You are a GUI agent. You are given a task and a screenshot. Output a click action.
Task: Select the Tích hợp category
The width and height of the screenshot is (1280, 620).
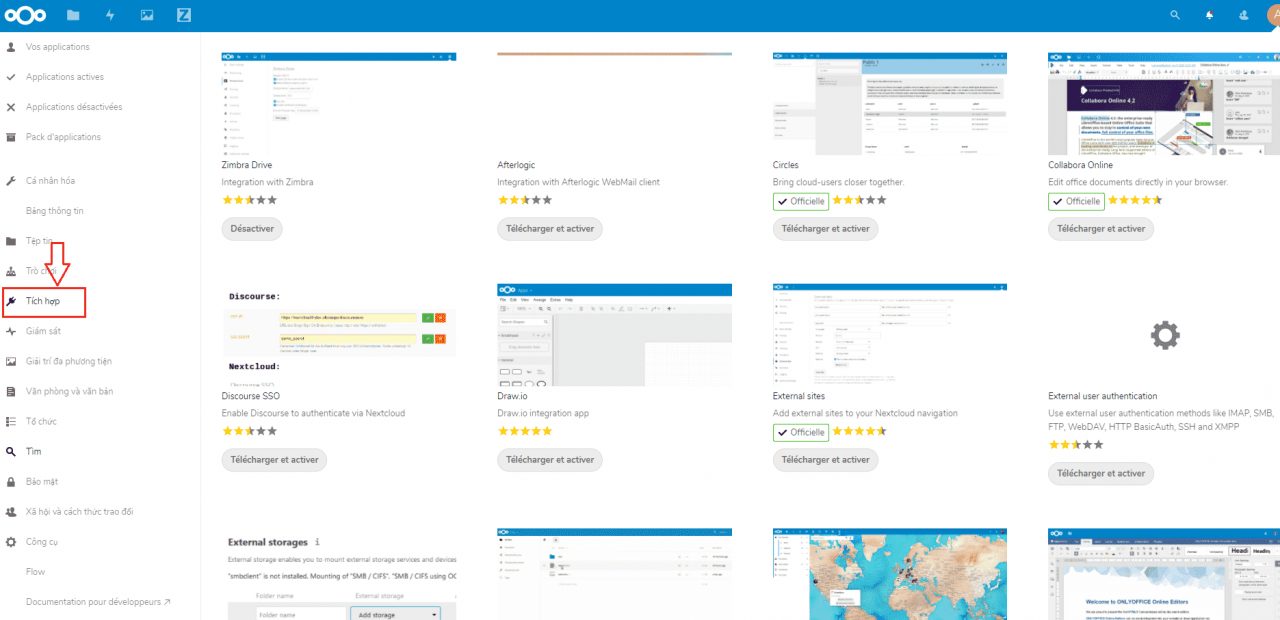tap(43, 301)
